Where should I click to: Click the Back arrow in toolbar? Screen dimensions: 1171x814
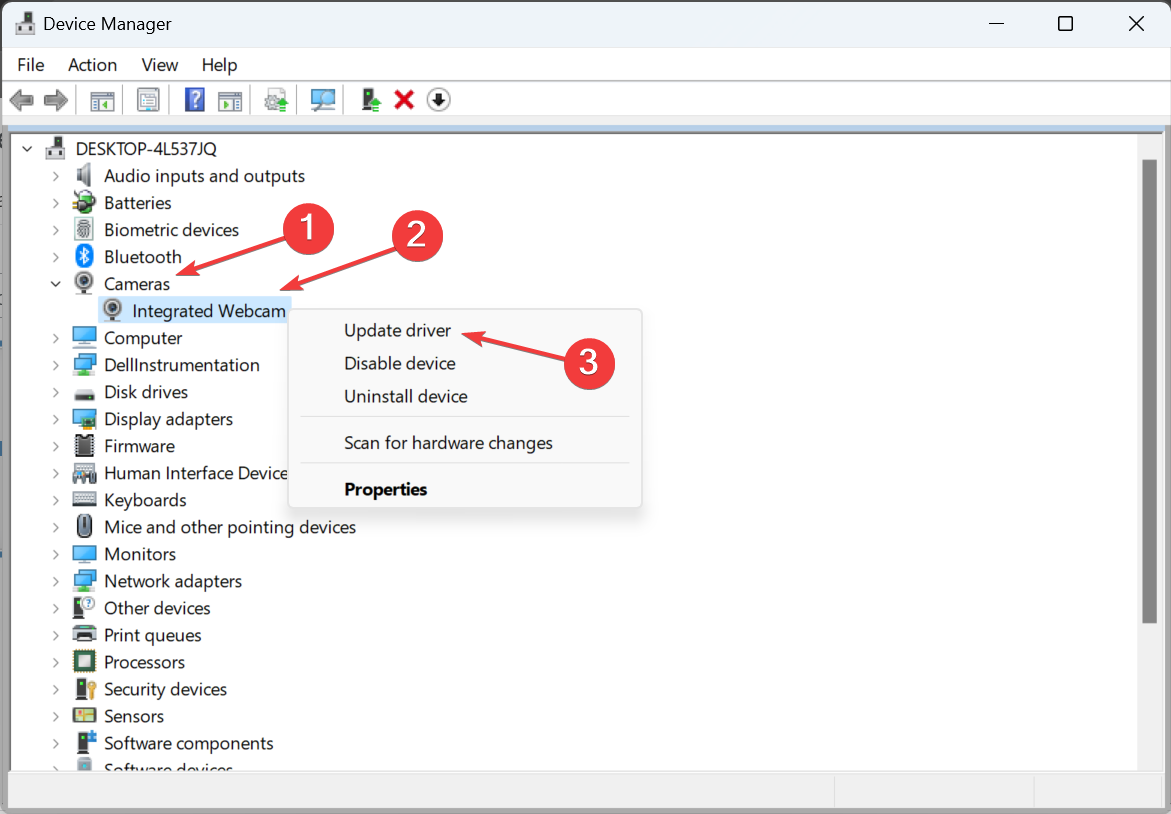(22, 99)
